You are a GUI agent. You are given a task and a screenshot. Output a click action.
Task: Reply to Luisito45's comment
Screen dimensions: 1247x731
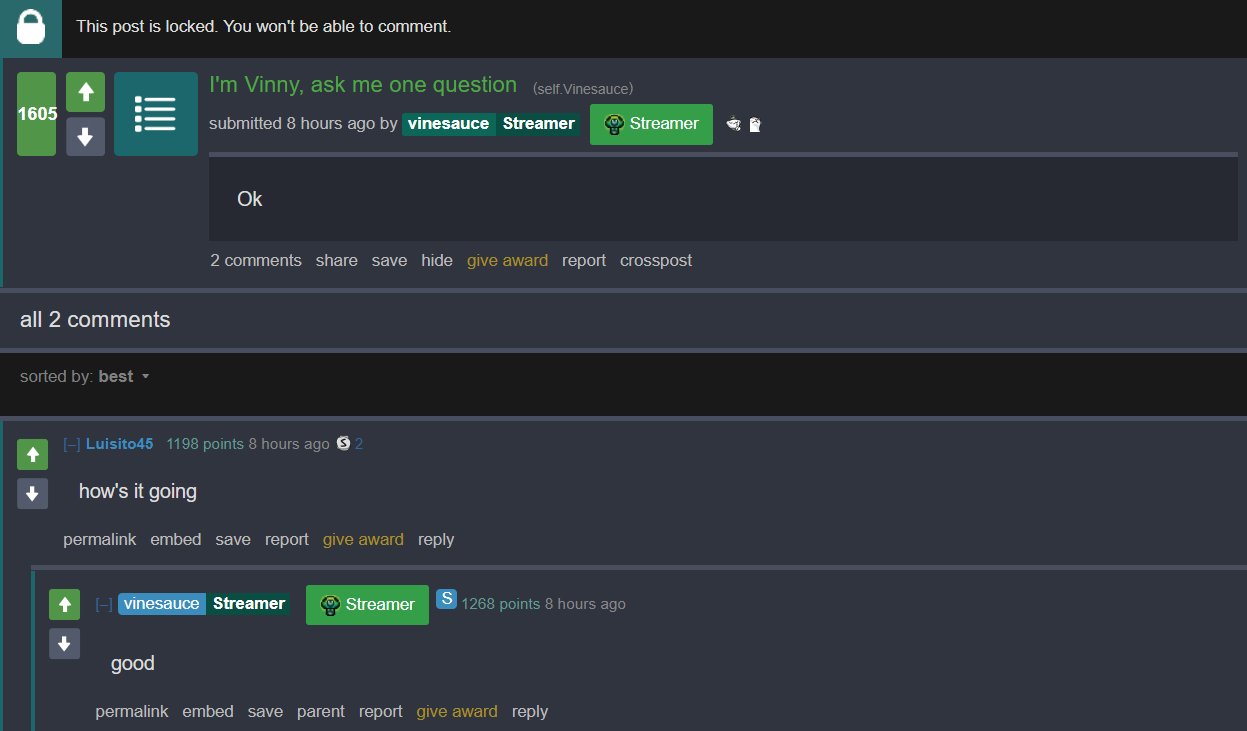coord(436,539)
